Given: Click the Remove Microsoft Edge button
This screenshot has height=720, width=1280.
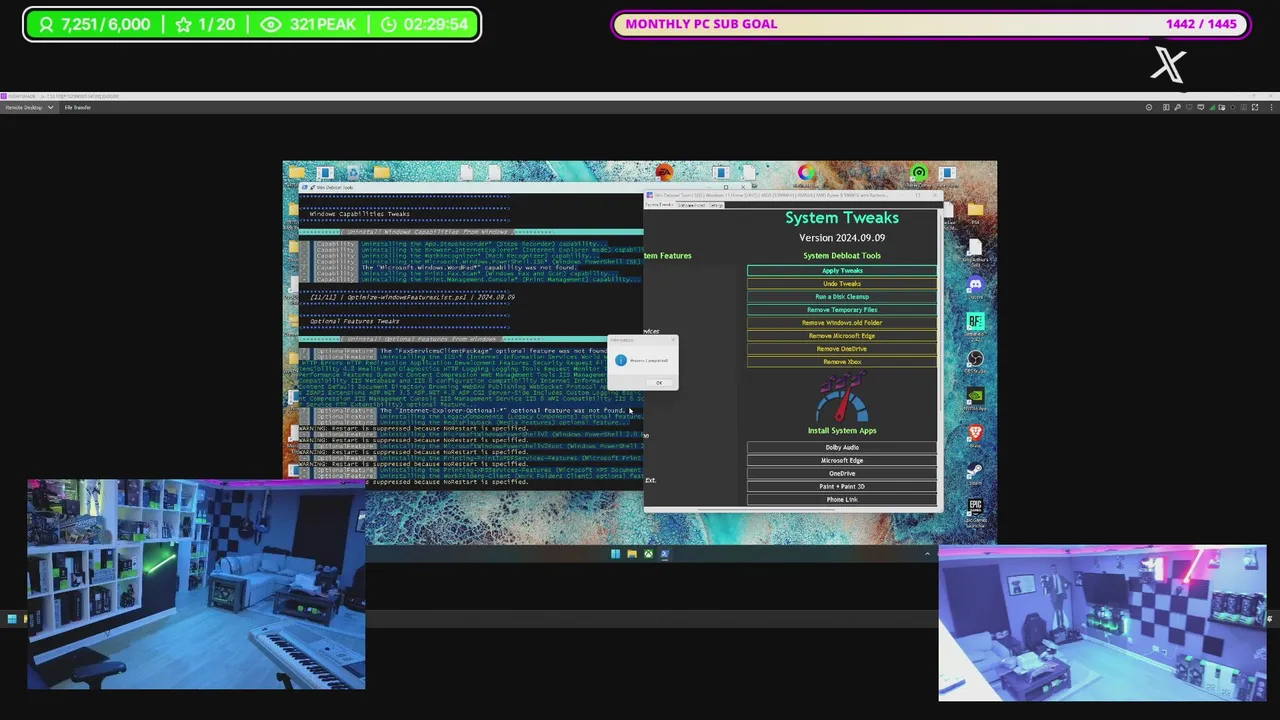Looking at the screenshot, I should click(x=842, y=336).
